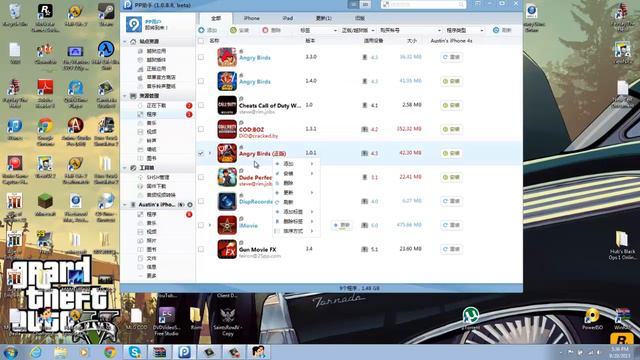Click the COD:BOZ app icon
Viewport: 640px width, 360px height.
[x=227, y=129]
